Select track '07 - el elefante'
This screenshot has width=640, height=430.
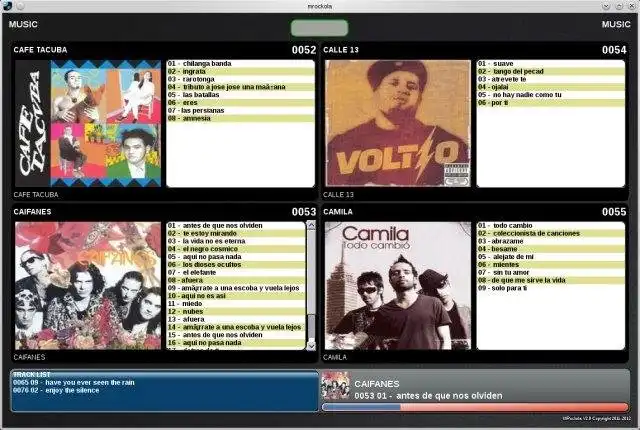point(236,273)
